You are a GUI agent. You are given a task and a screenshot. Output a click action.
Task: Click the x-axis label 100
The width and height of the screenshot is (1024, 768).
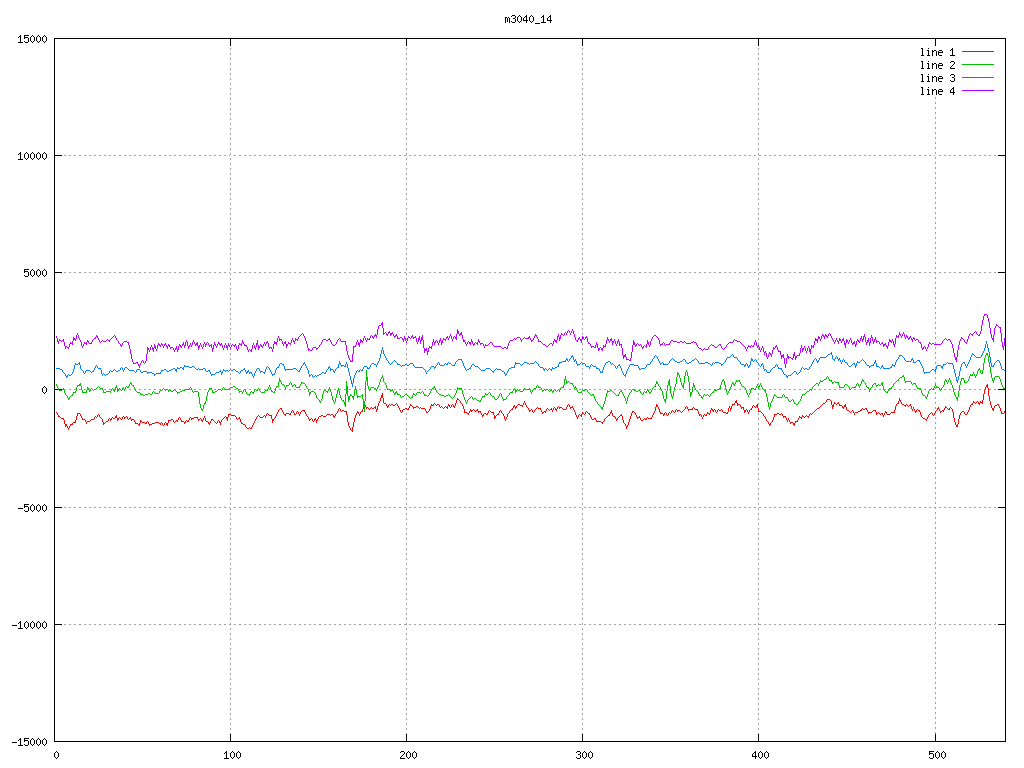point(232,756)
